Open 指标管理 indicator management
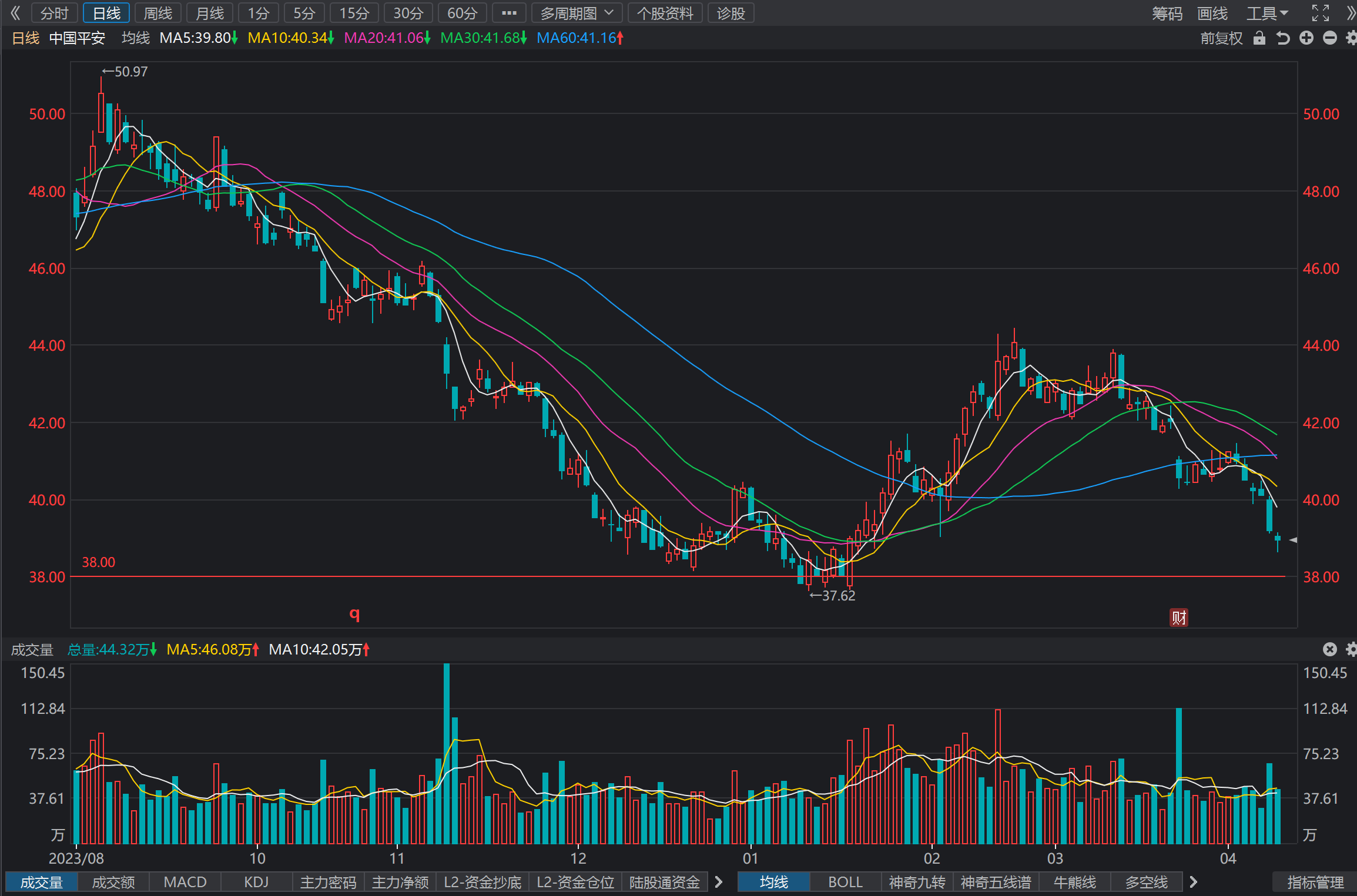 tap(1315, 882)
